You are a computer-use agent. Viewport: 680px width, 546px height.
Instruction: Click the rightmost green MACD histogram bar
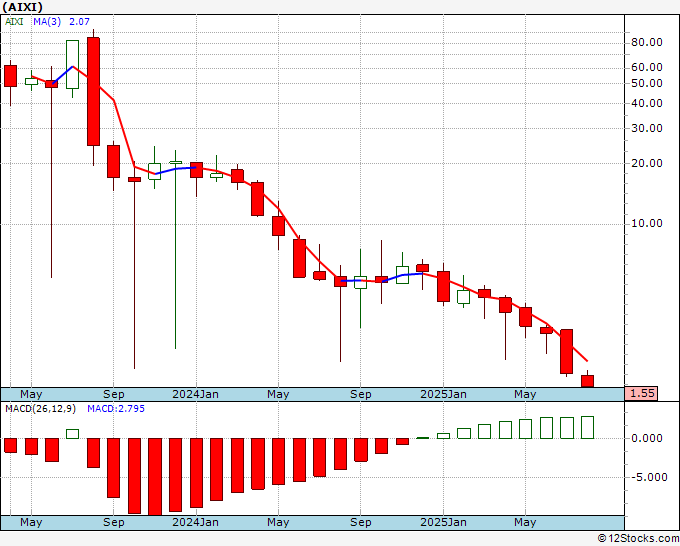coord(587,428)
